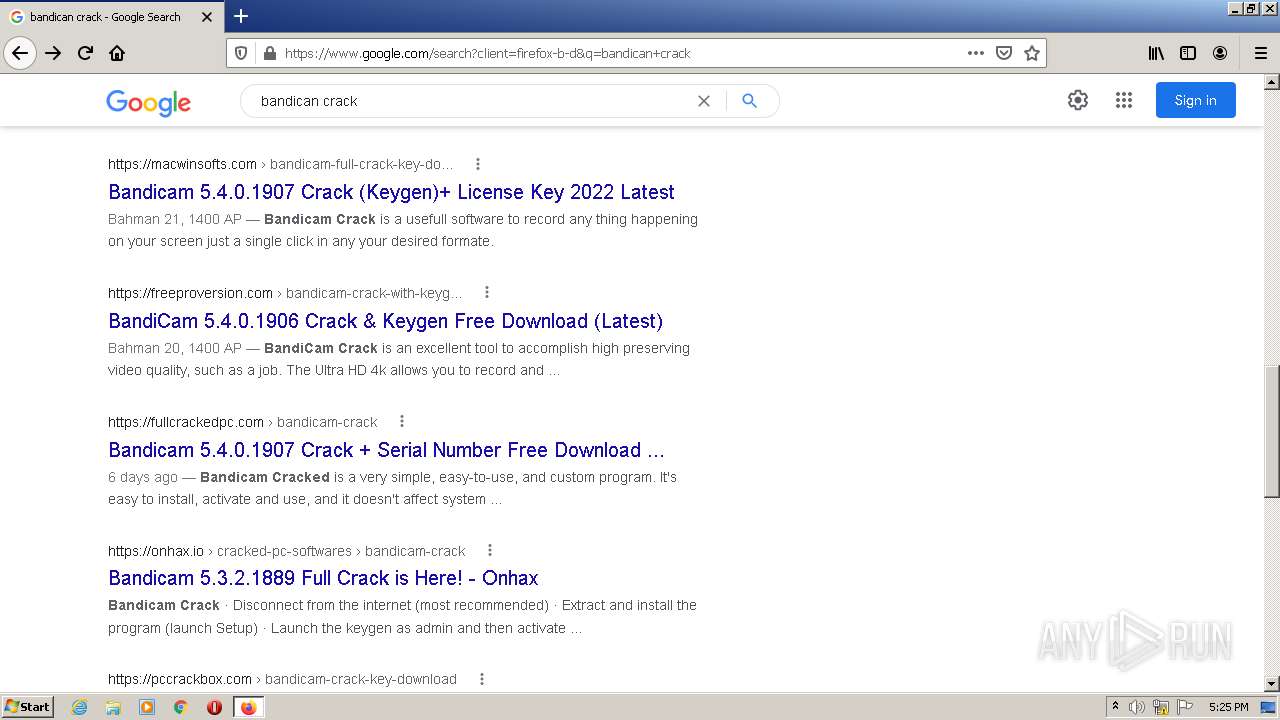Image resolution: width=1280 pixels, height=720 pixels.
Task: Select Firefox taskbar button
Action: (x=248, y=707)
